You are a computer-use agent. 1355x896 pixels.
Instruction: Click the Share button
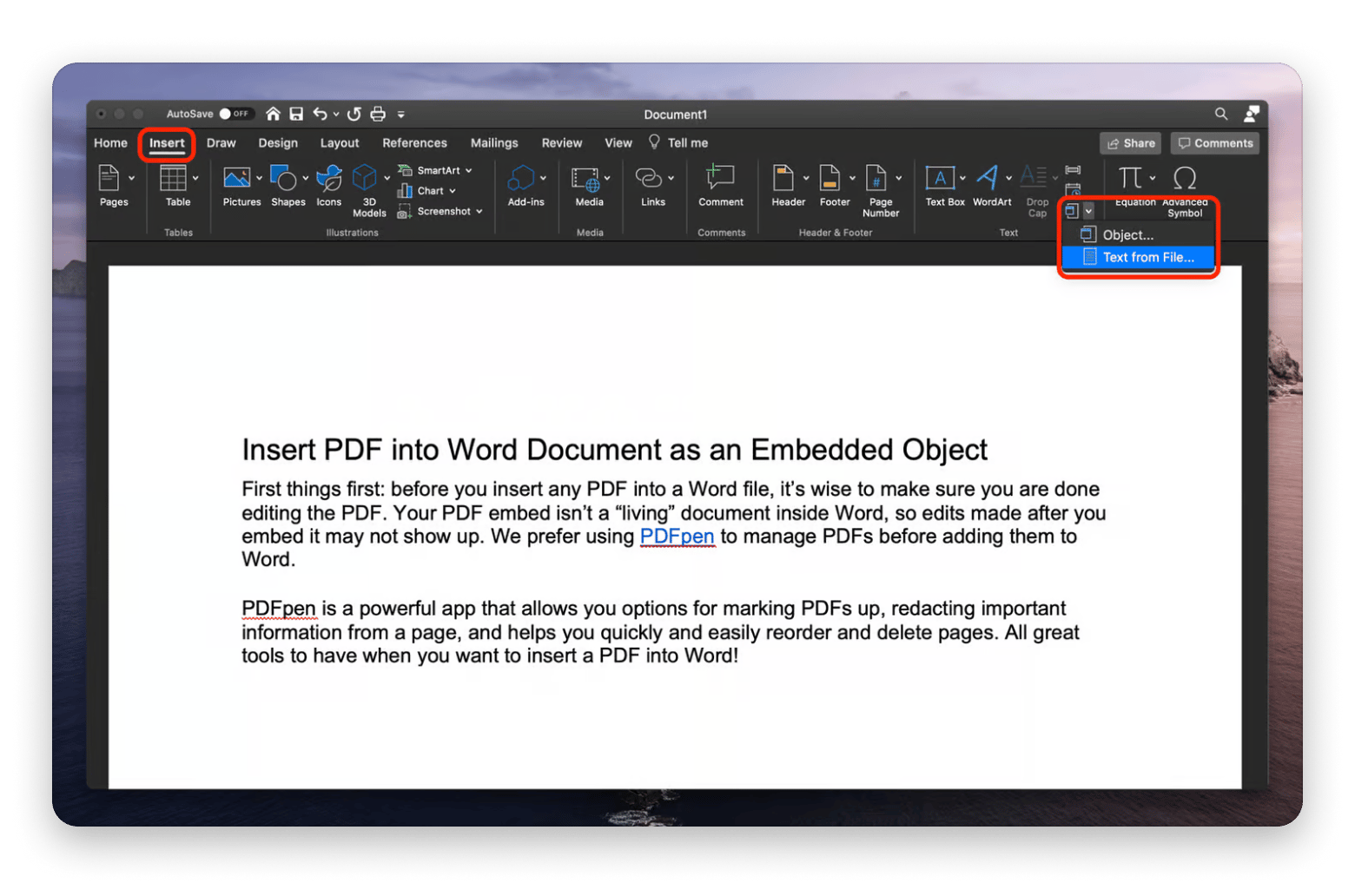(1130, 143)
